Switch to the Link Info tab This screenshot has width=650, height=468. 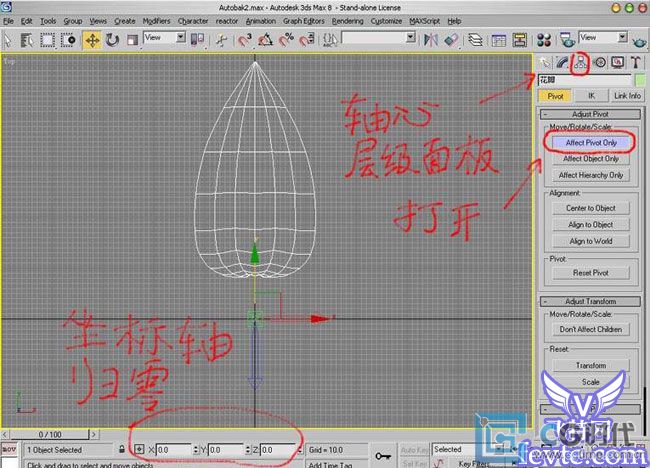coord(627,96)
